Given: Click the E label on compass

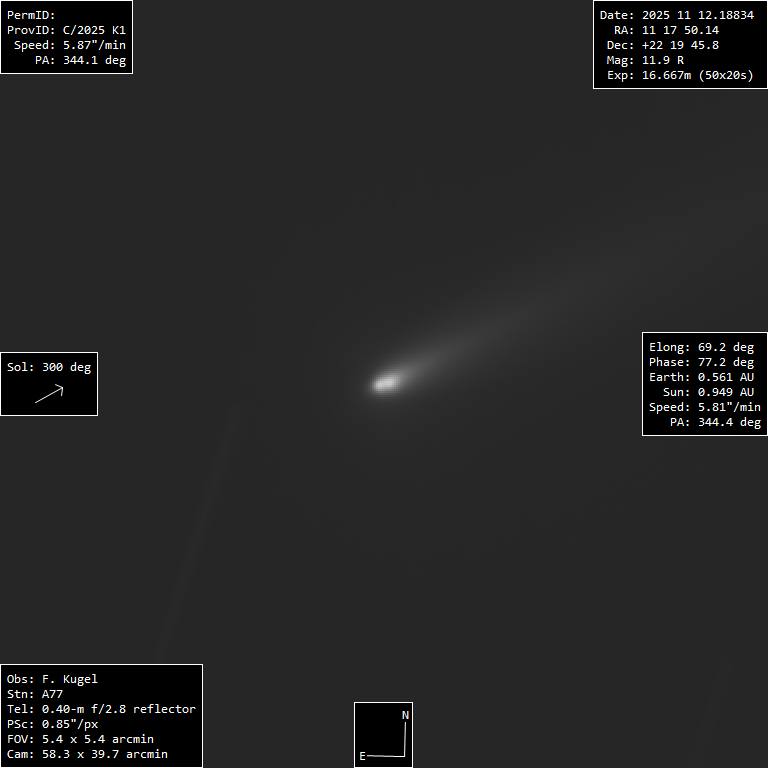Looking at the screenshot, I should (362, 757).
